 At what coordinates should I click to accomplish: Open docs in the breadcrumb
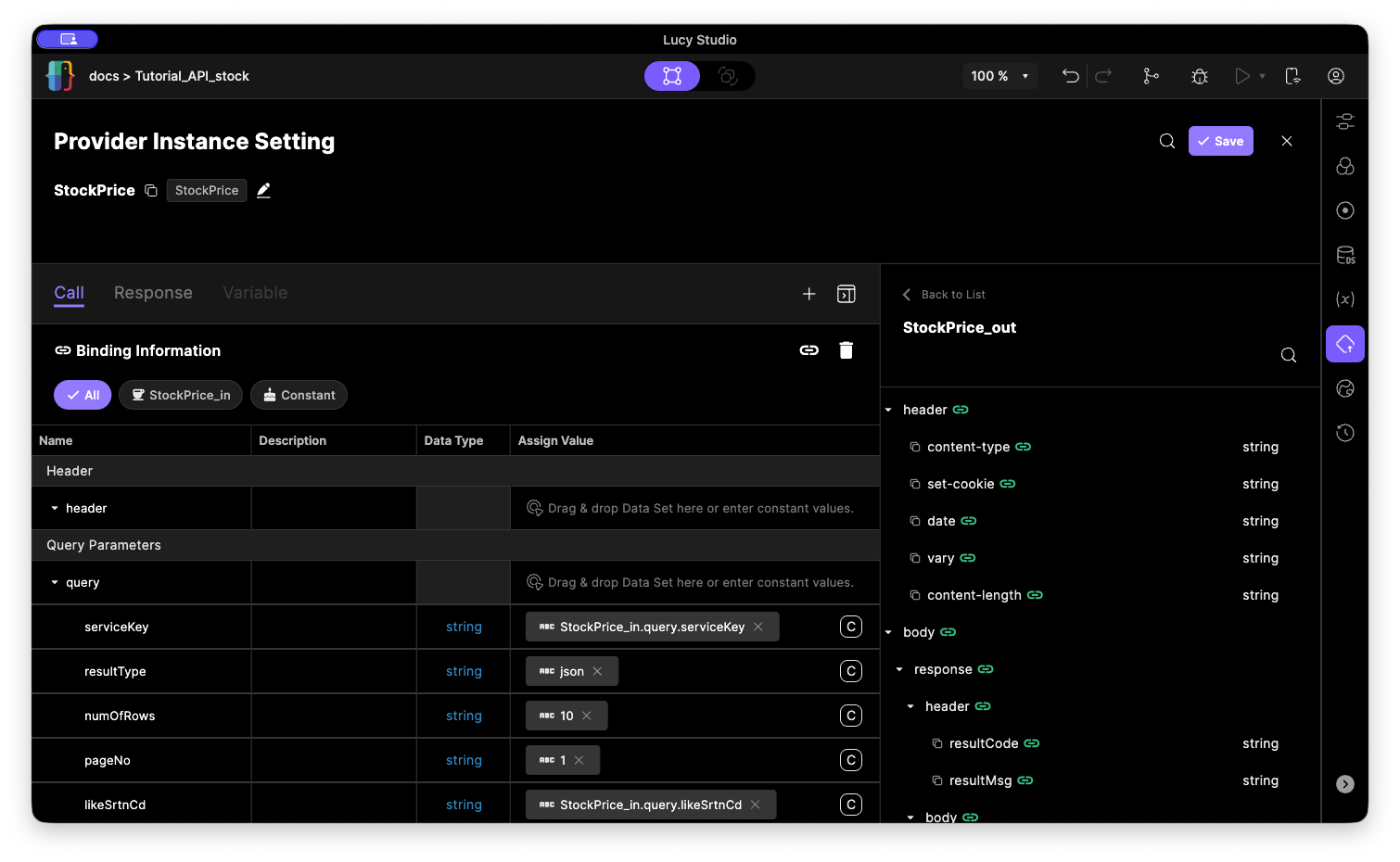[x=104, y=76]
